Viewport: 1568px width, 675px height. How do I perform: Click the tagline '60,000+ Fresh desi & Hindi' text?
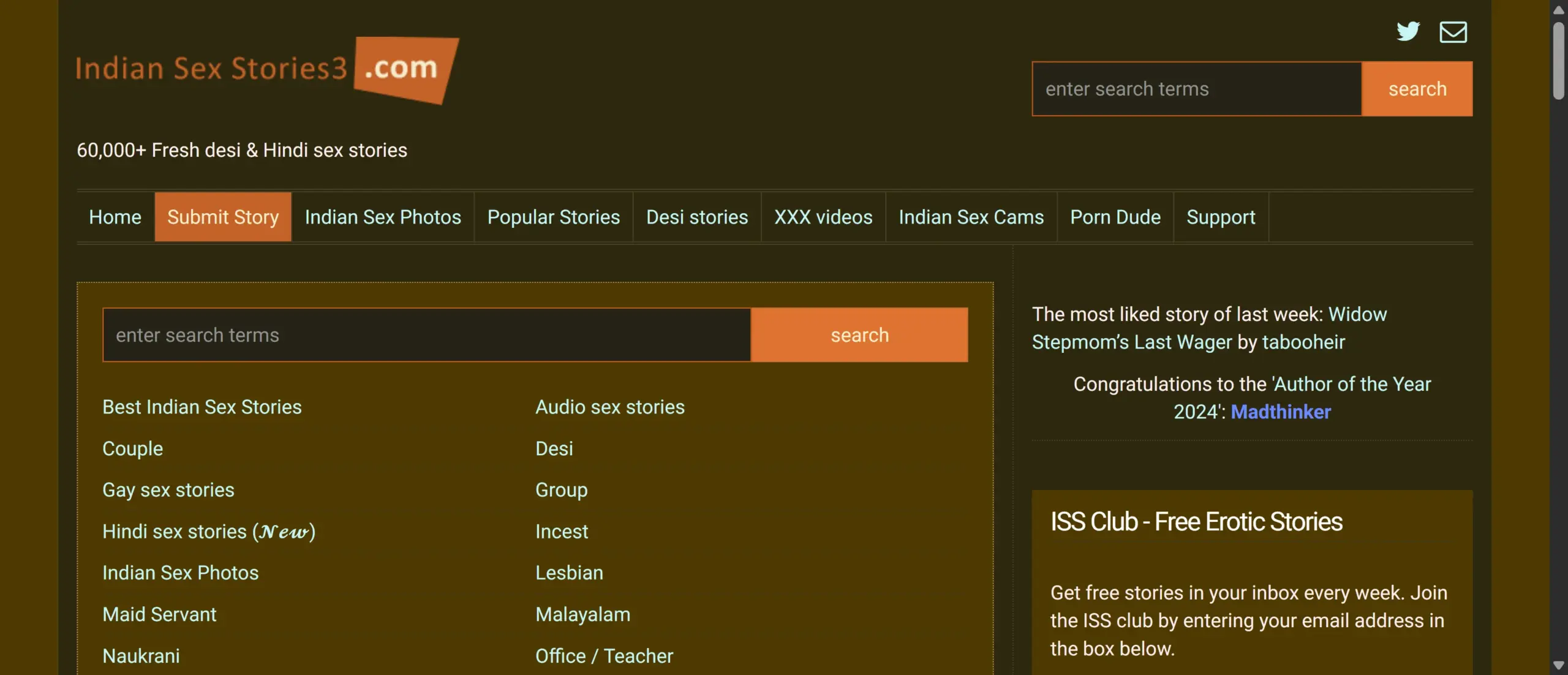pyautogui.click(x=242, y=150)
